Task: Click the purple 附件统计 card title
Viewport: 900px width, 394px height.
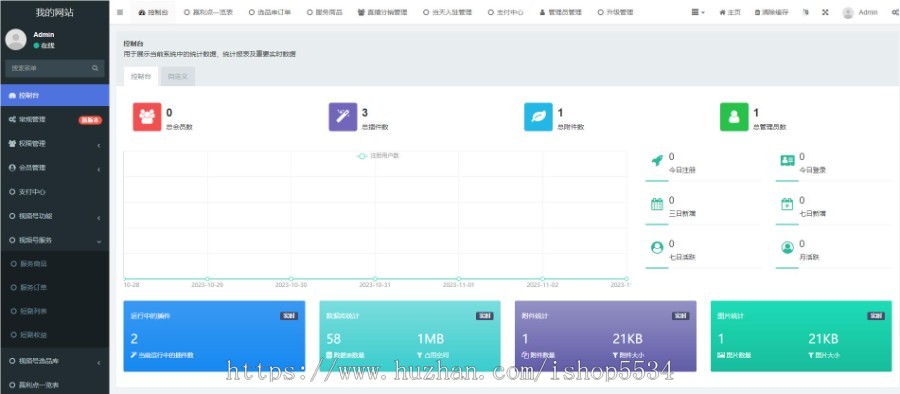Action: 535,316
